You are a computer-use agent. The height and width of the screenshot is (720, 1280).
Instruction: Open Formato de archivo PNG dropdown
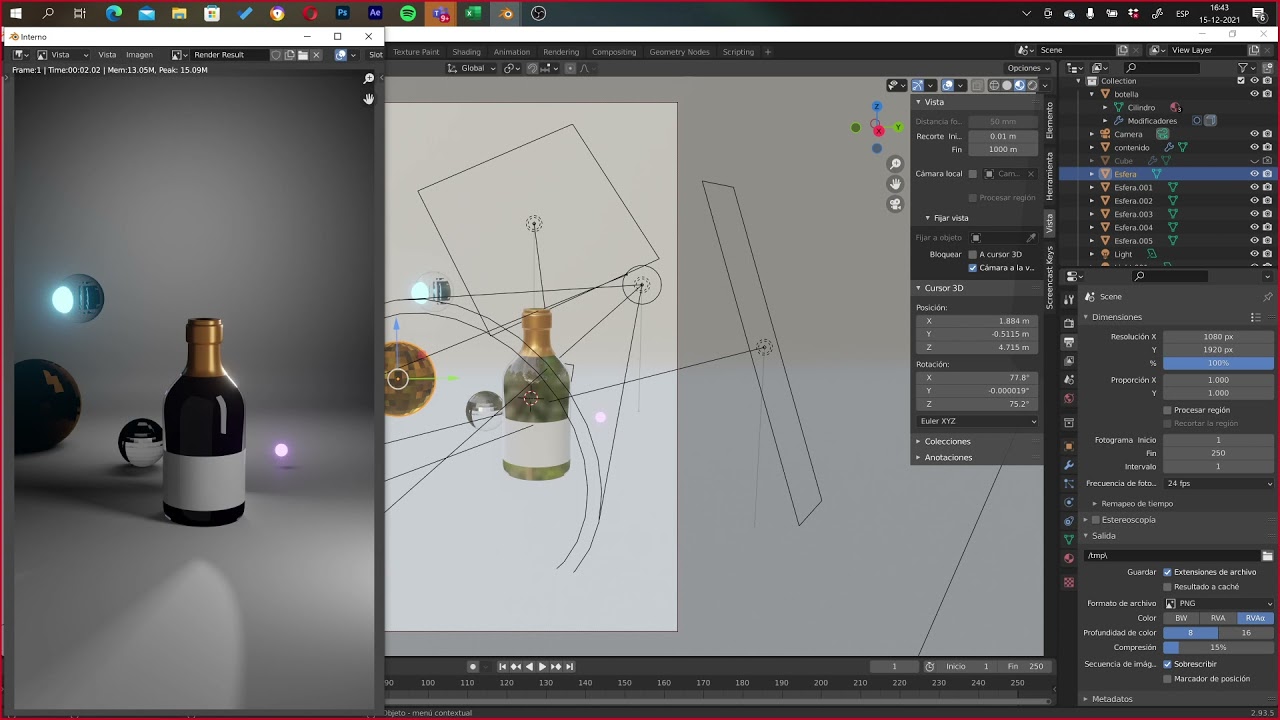(1220, 603)
